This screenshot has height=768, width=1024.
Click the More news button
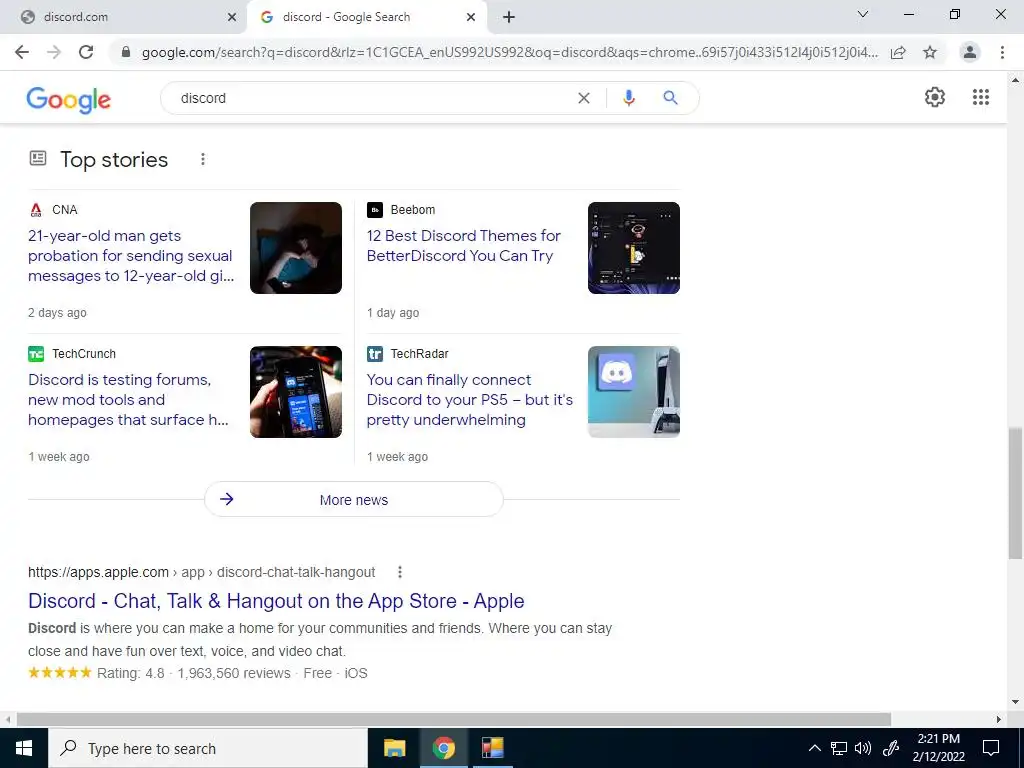click(x=354, y=500)
